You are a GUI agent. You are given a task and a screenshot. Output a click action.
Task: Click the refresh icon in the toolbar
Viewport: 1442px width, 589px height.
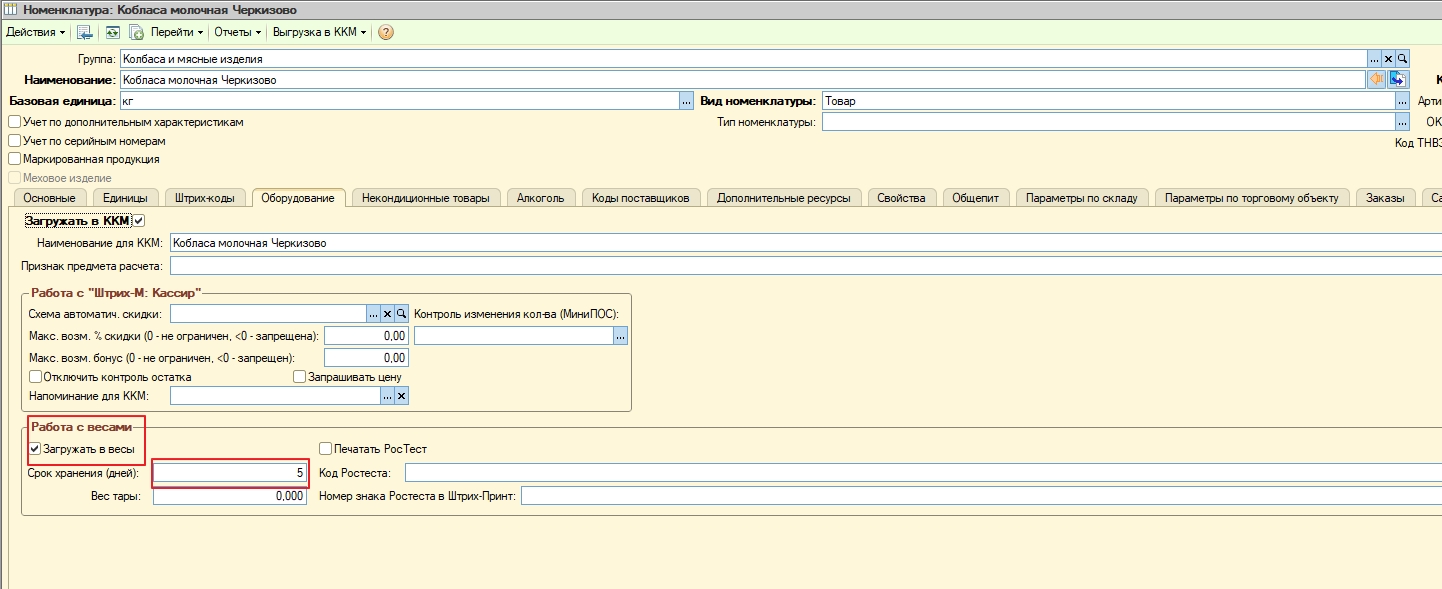(x=112, y=32)
